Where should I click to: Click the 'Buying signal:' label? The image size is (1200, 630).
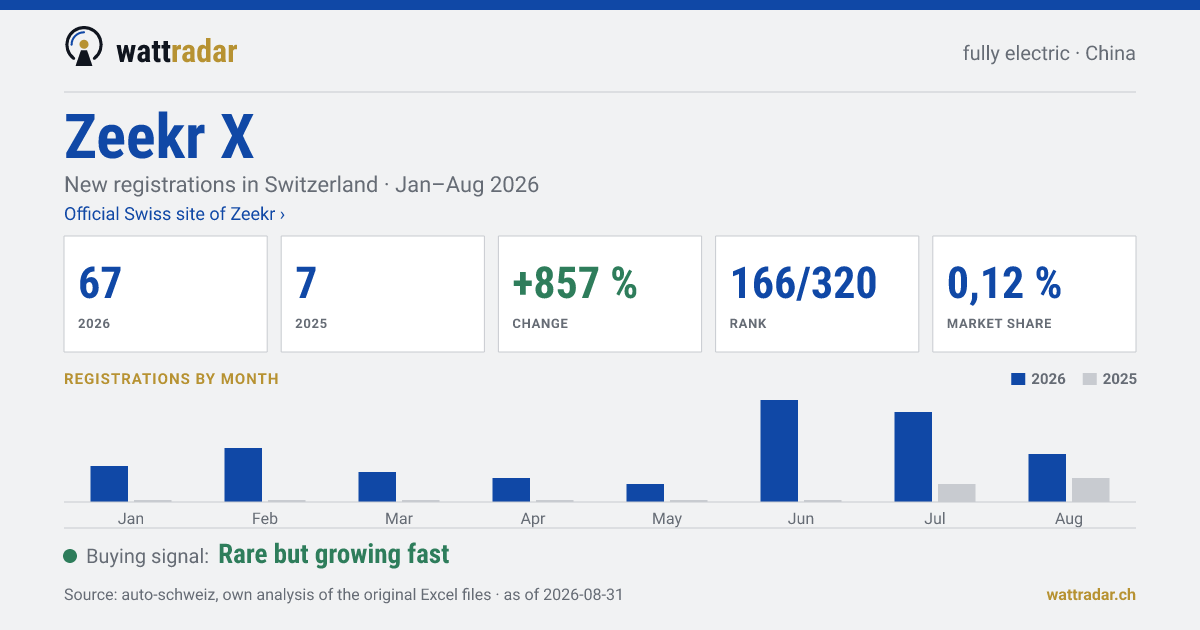point(147,556)
